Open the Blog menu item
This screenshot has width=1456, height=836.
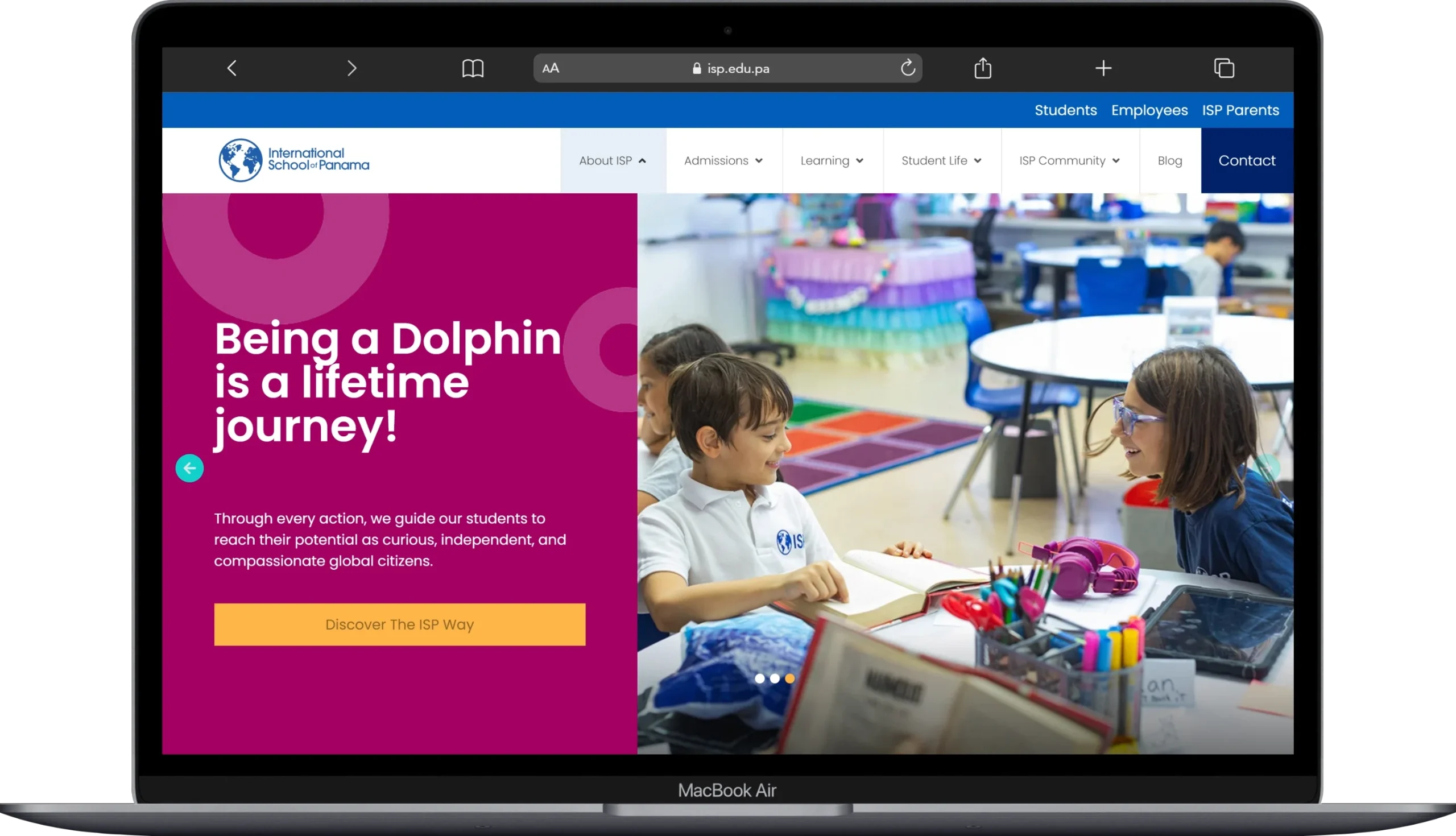point(1169,161)
